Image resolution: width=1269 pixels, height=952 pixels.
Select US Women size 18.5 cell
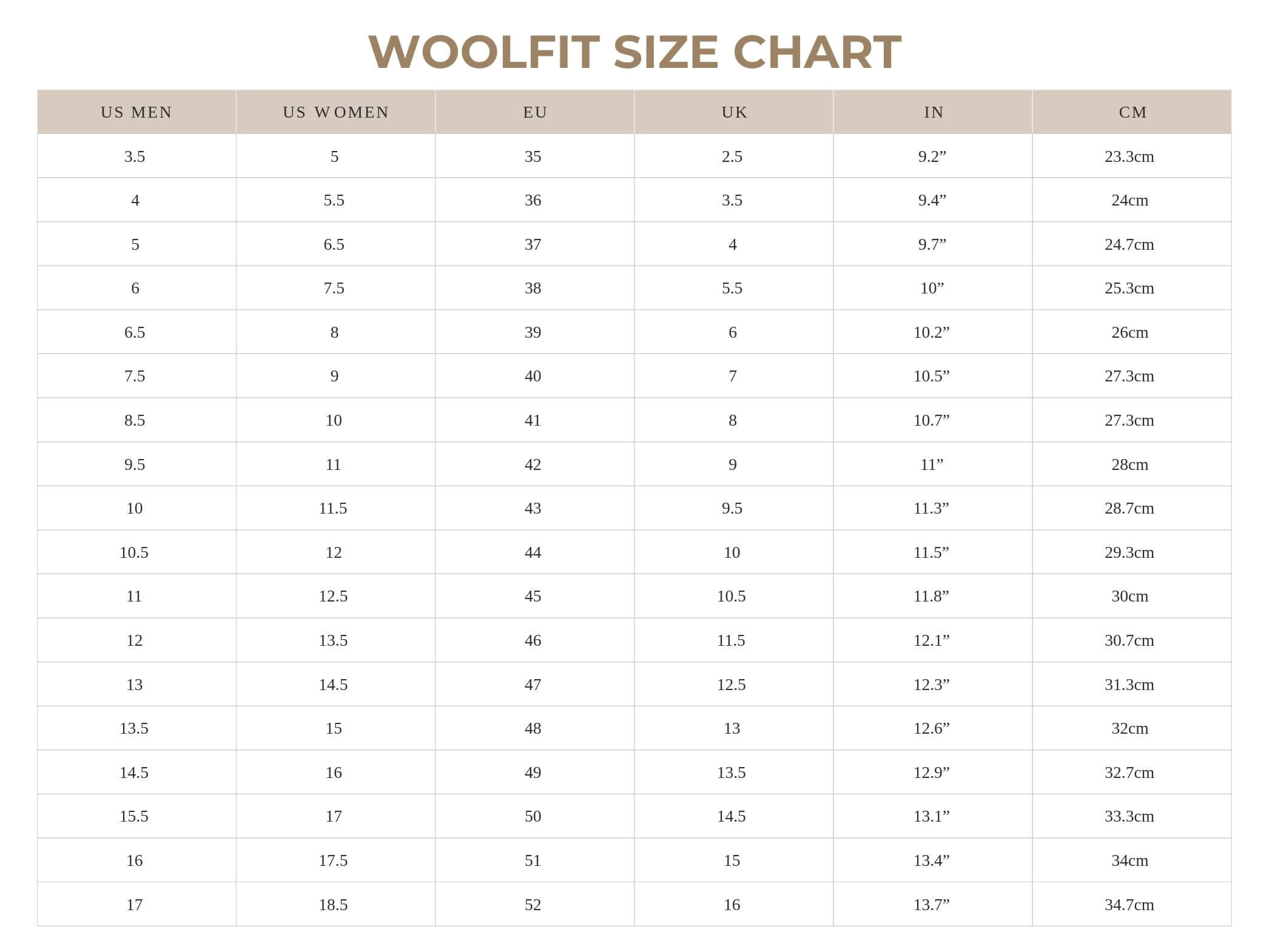(333, 905)
